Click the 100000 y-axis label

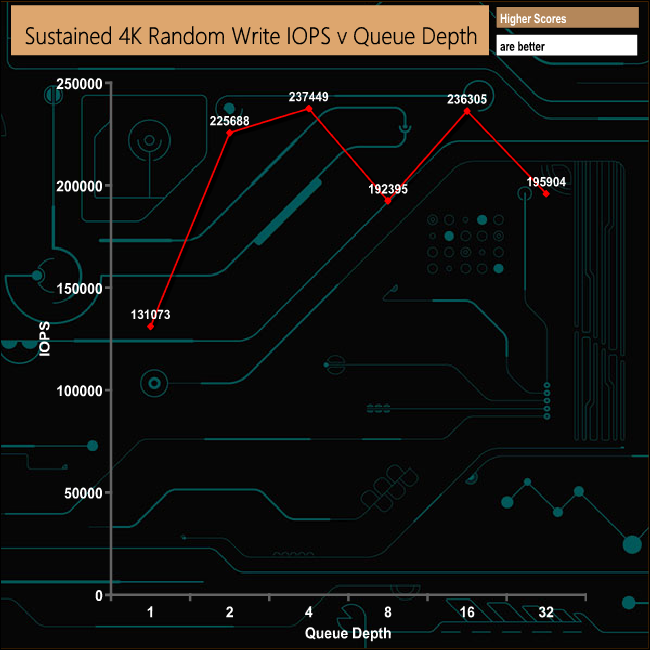pos(79,390)
